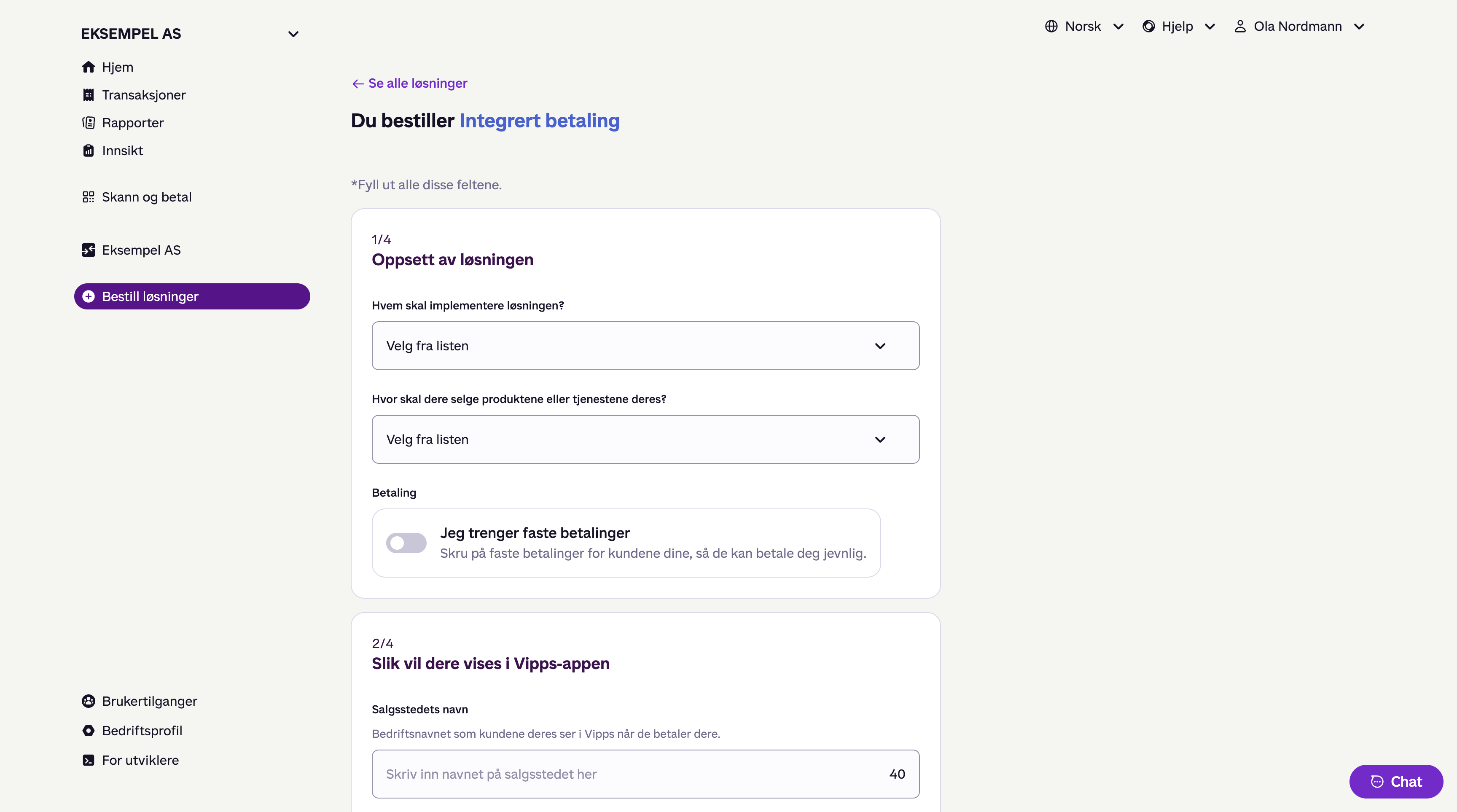1457x812 pixels.
Task: Click the back arrow icon before Se alle løsninger
Action: pos(358,84)
